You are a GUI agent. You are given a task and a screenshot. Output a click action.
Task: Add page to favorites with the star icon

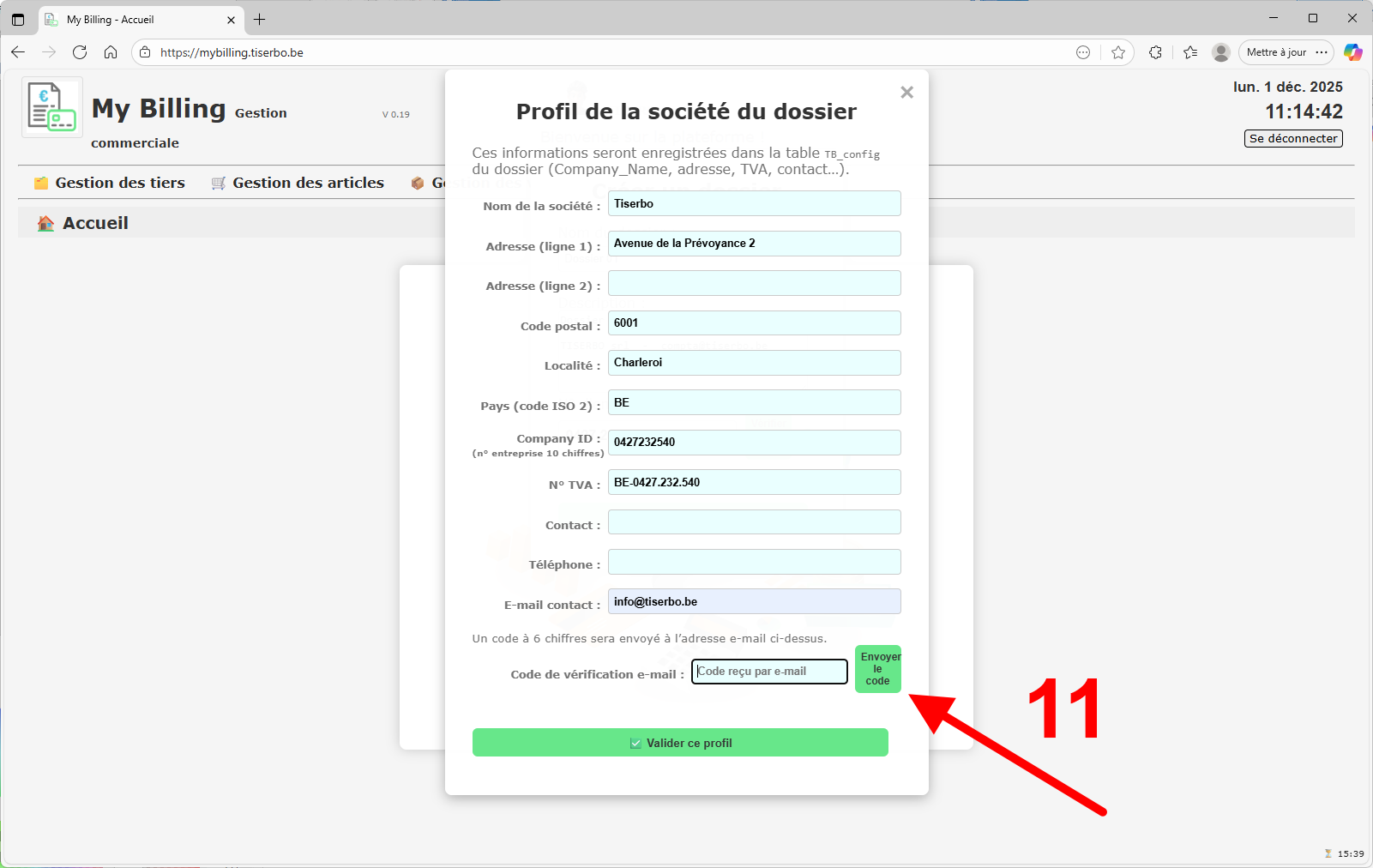coord(1118,52)
